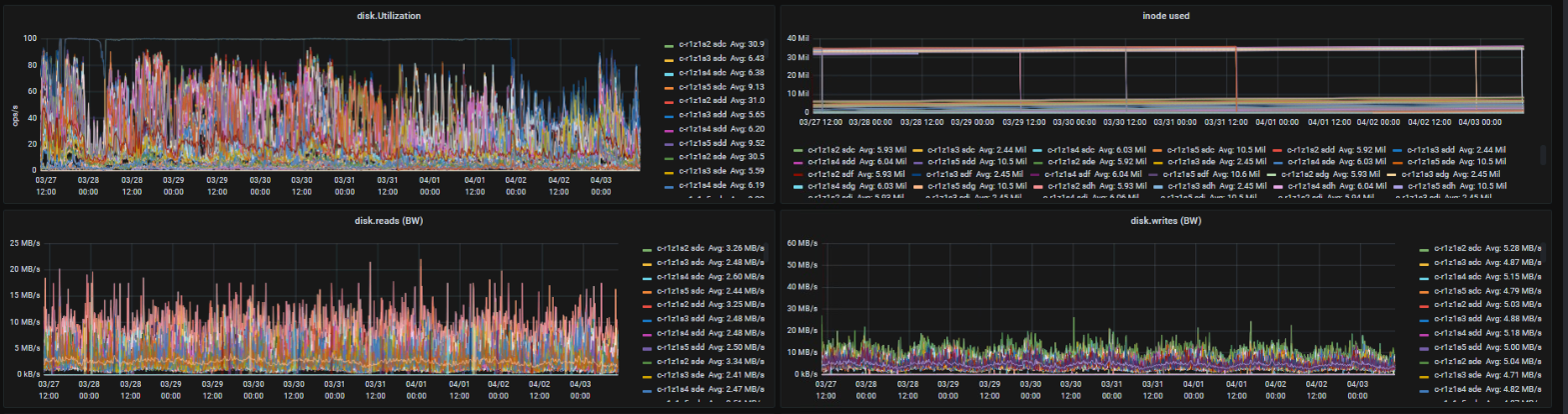Open the disk.Utilization panel title menu

tap(389, 16)
